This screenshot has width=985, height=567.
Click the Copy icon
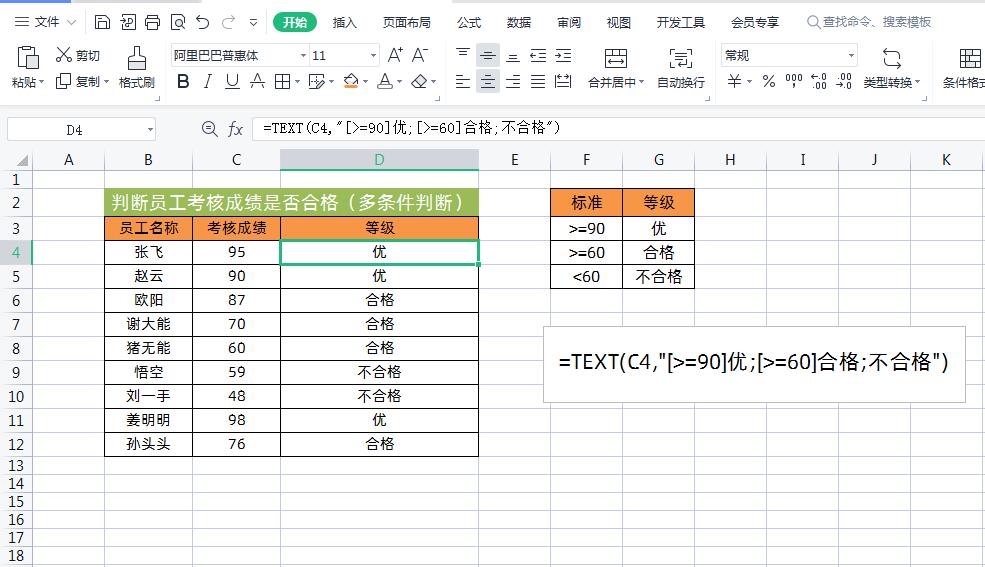tap(63, 81)
